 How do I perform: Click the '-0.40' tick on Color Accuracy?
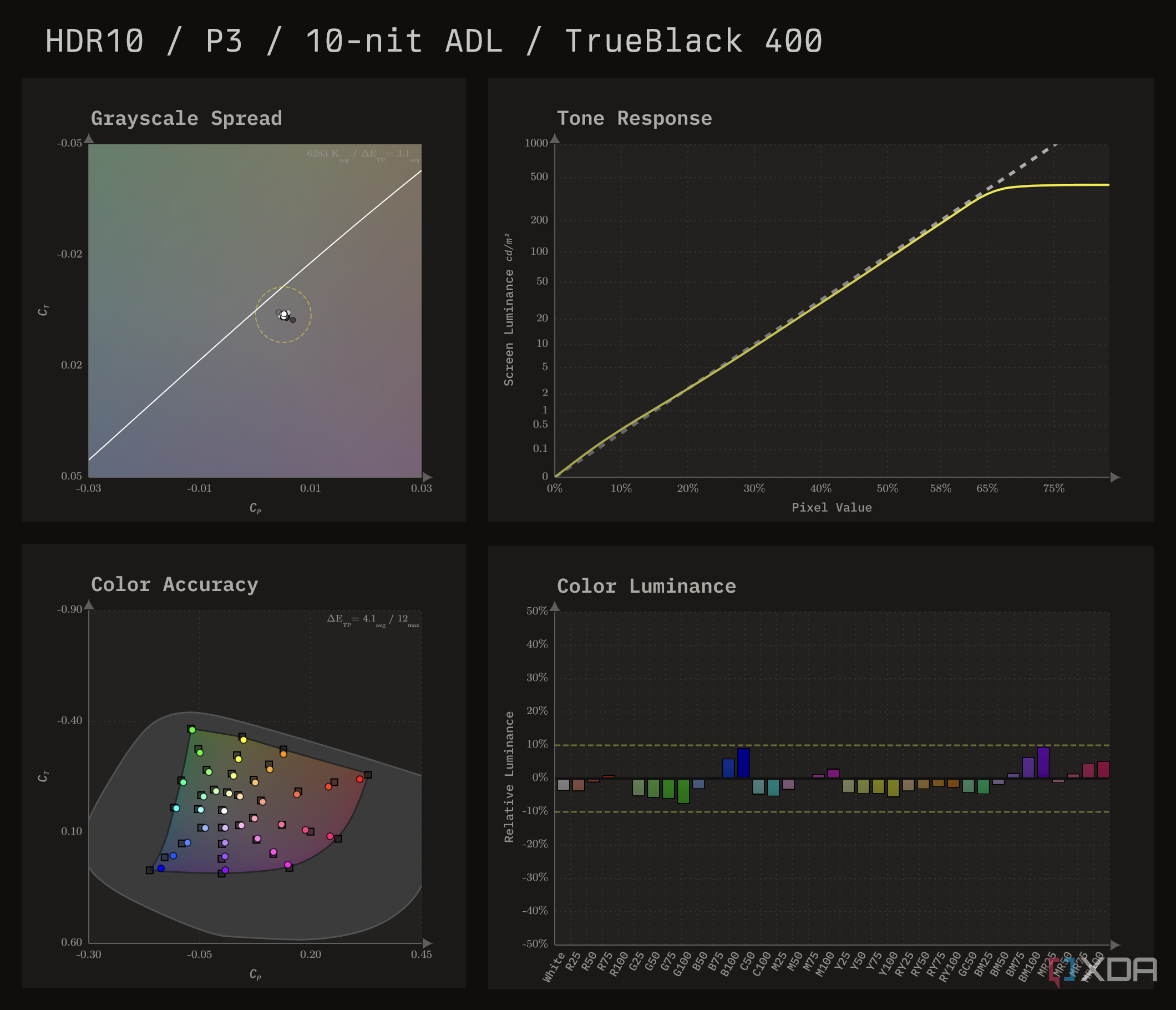69,720
